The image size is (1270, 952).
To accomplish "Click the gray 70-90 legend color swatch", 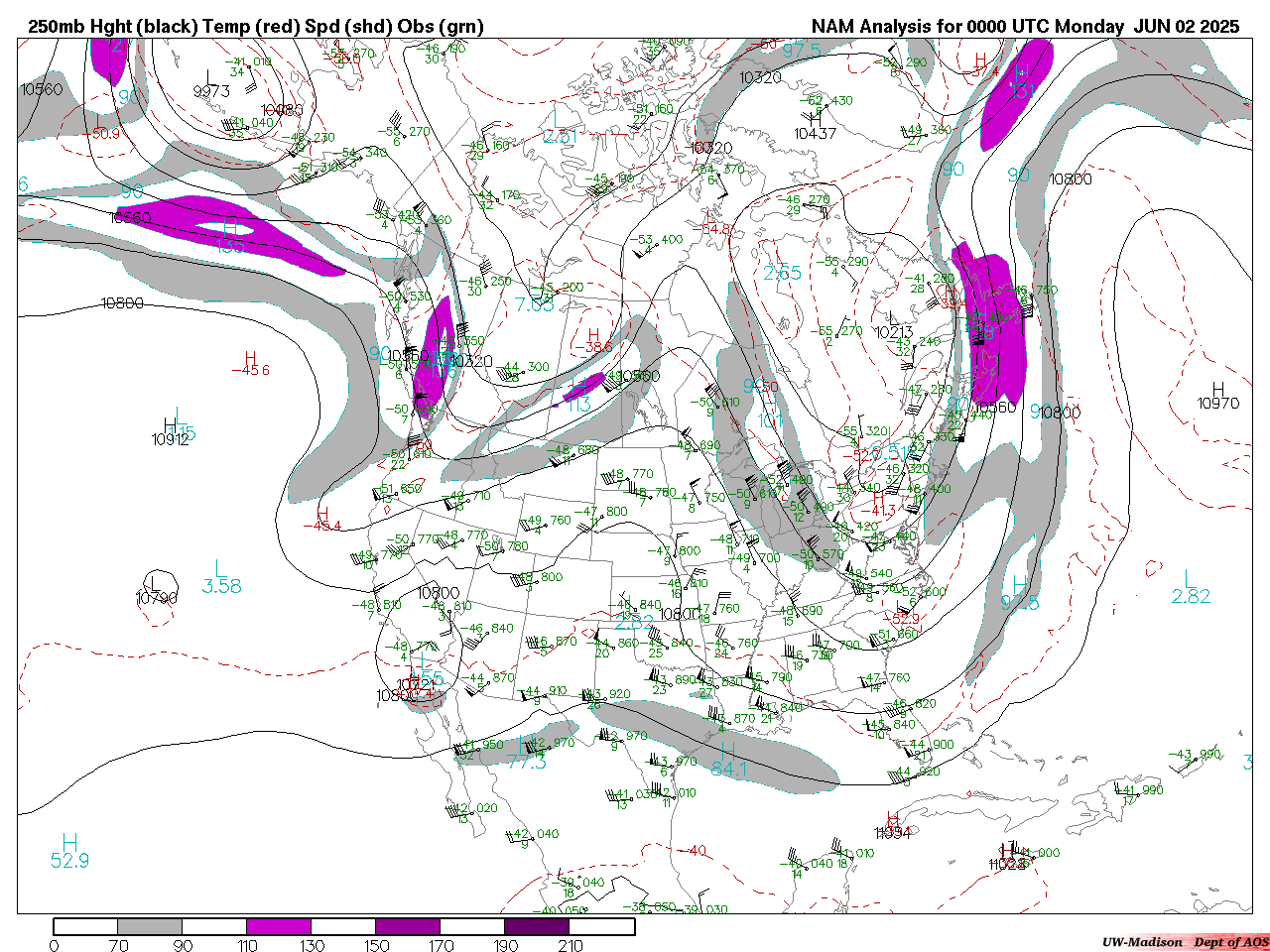I will (x=150, y=927).
